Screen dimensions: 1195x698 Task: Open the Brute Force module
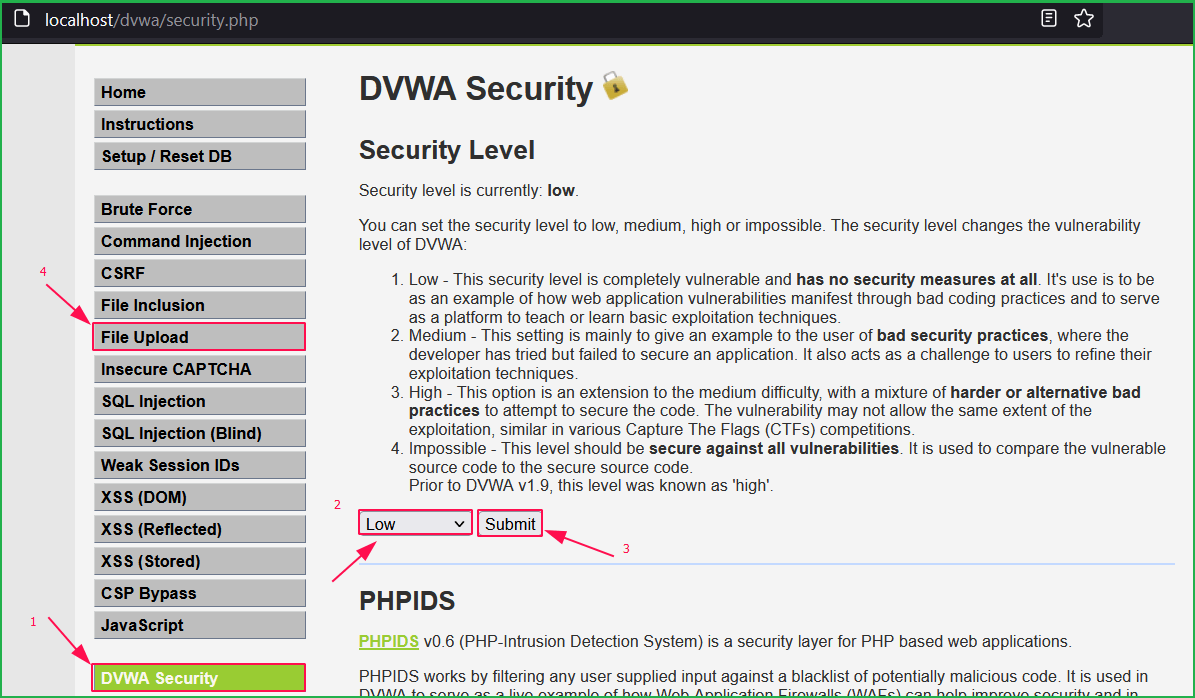(x=199, y=208)
